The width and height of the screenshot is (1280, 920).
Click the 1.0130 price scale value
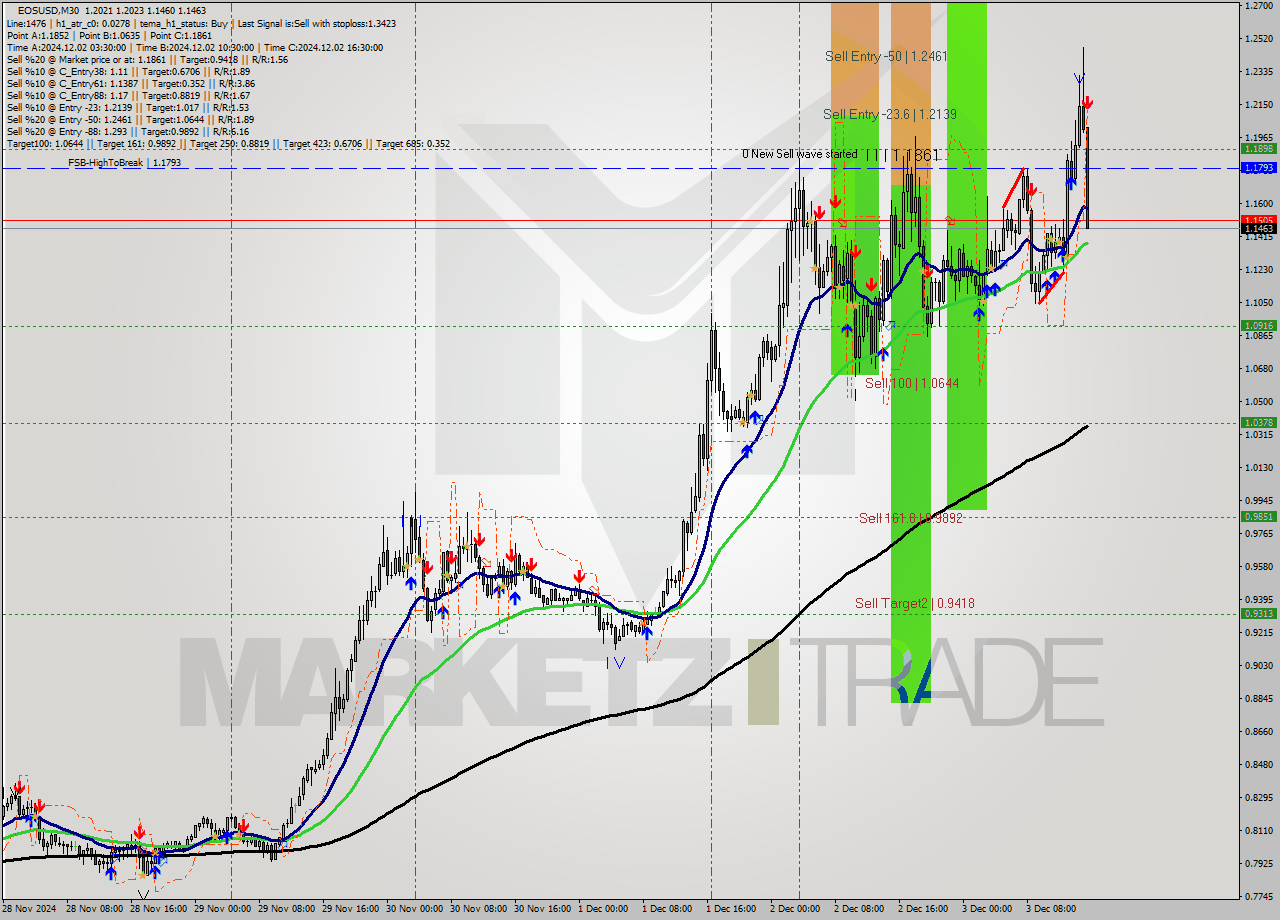pyautogui.click(x=1259, y=467)
